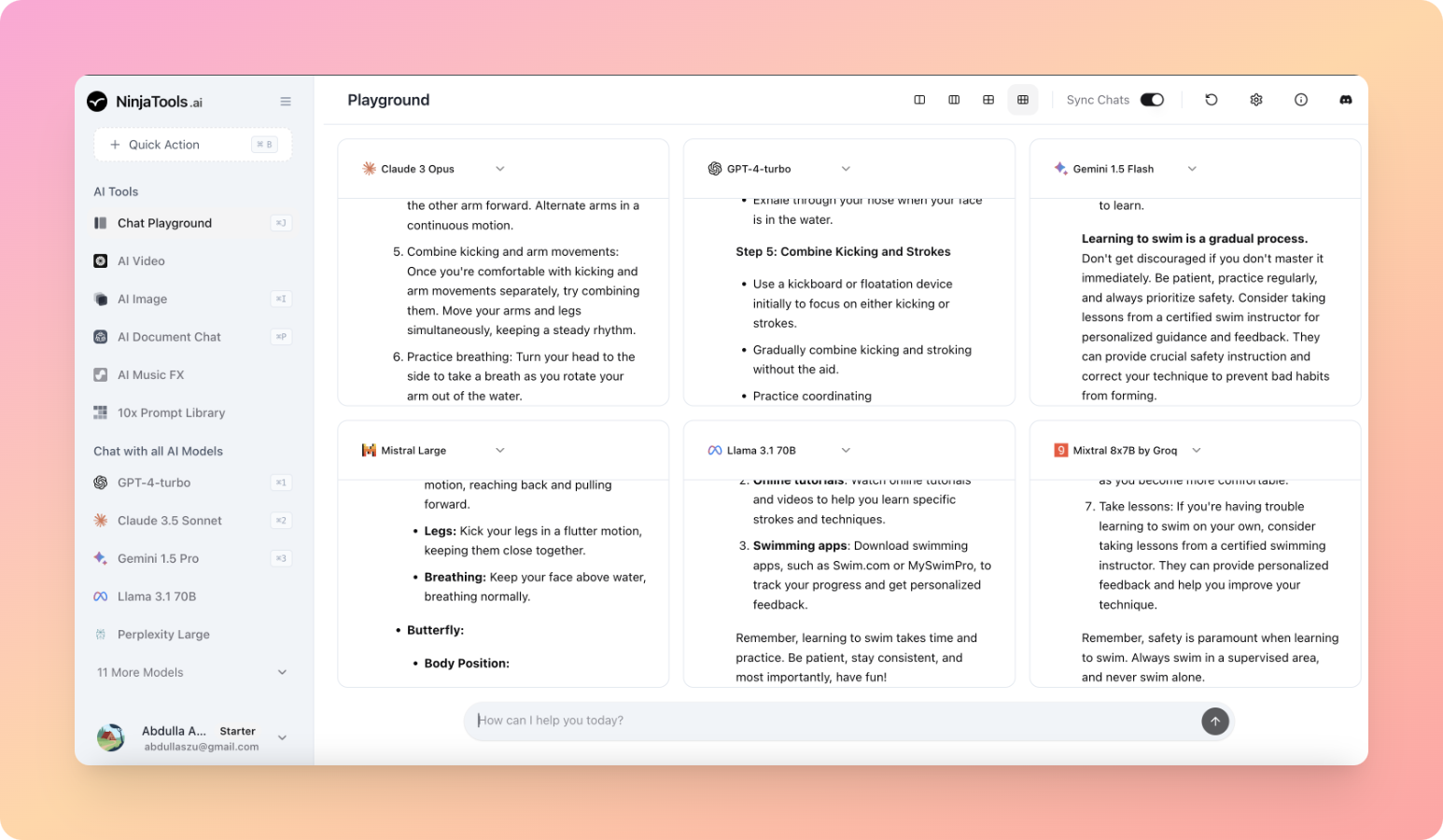Toggle the Sync Chats switch
Viewport: 1443px width, 840px height.
tap(1152, 100)
